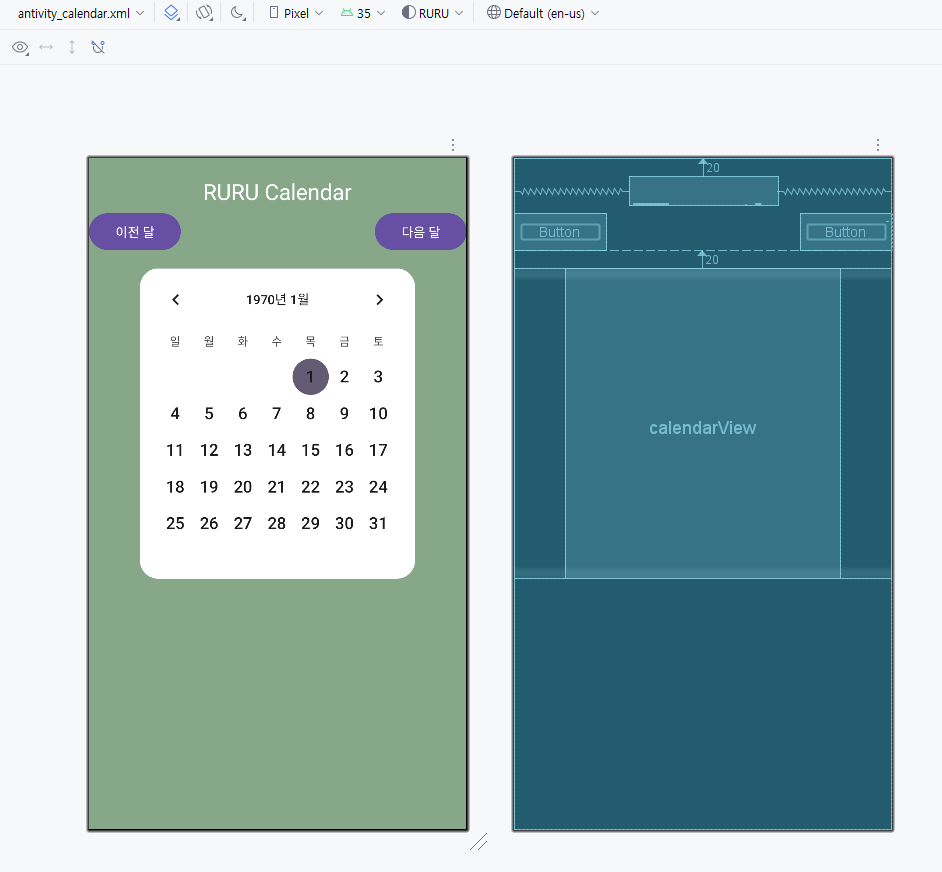Select date 24 in the calendar

[378, 487]
